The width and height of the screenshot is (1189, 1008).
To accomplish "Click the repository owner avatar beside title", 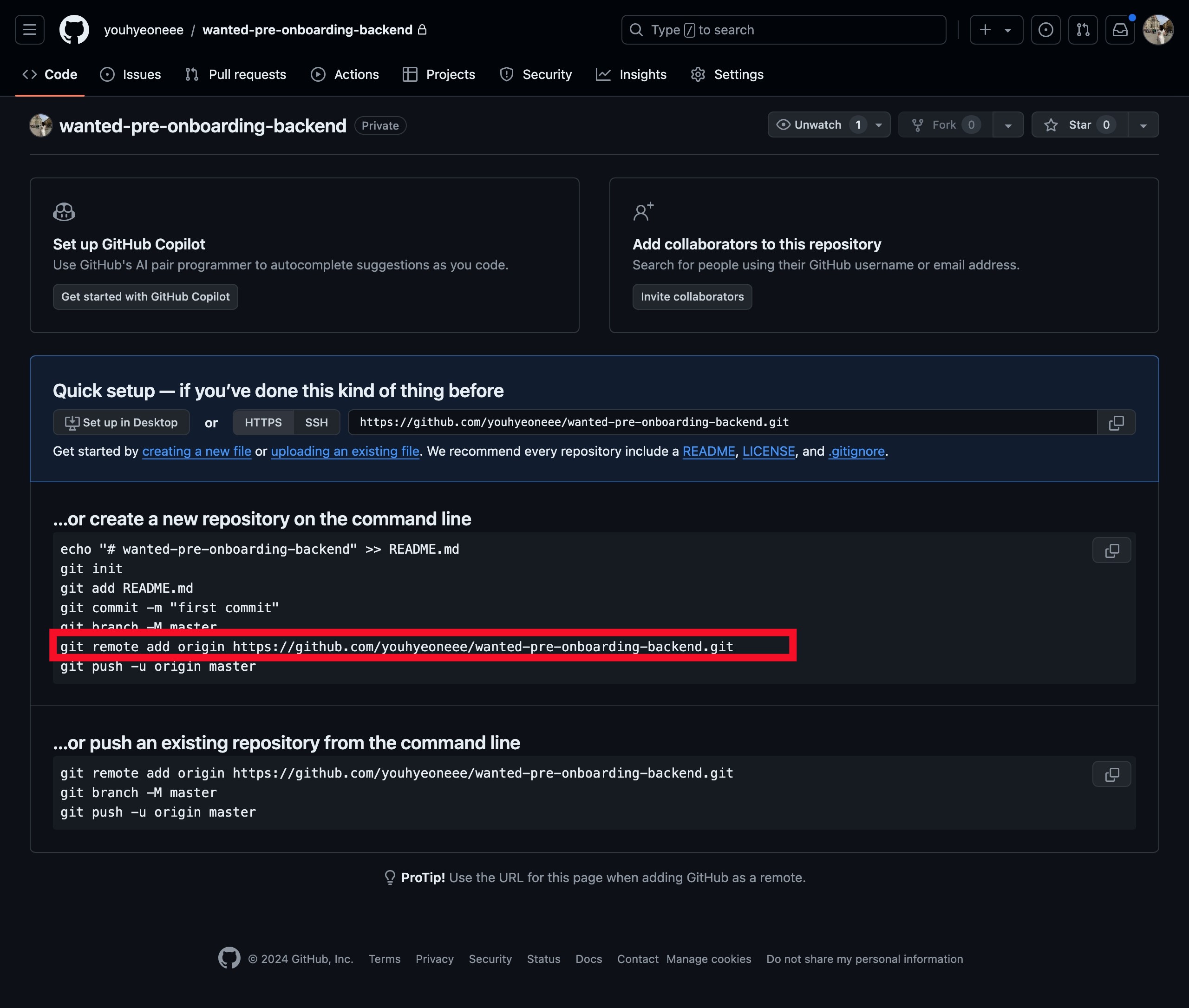I will [41, 126].
